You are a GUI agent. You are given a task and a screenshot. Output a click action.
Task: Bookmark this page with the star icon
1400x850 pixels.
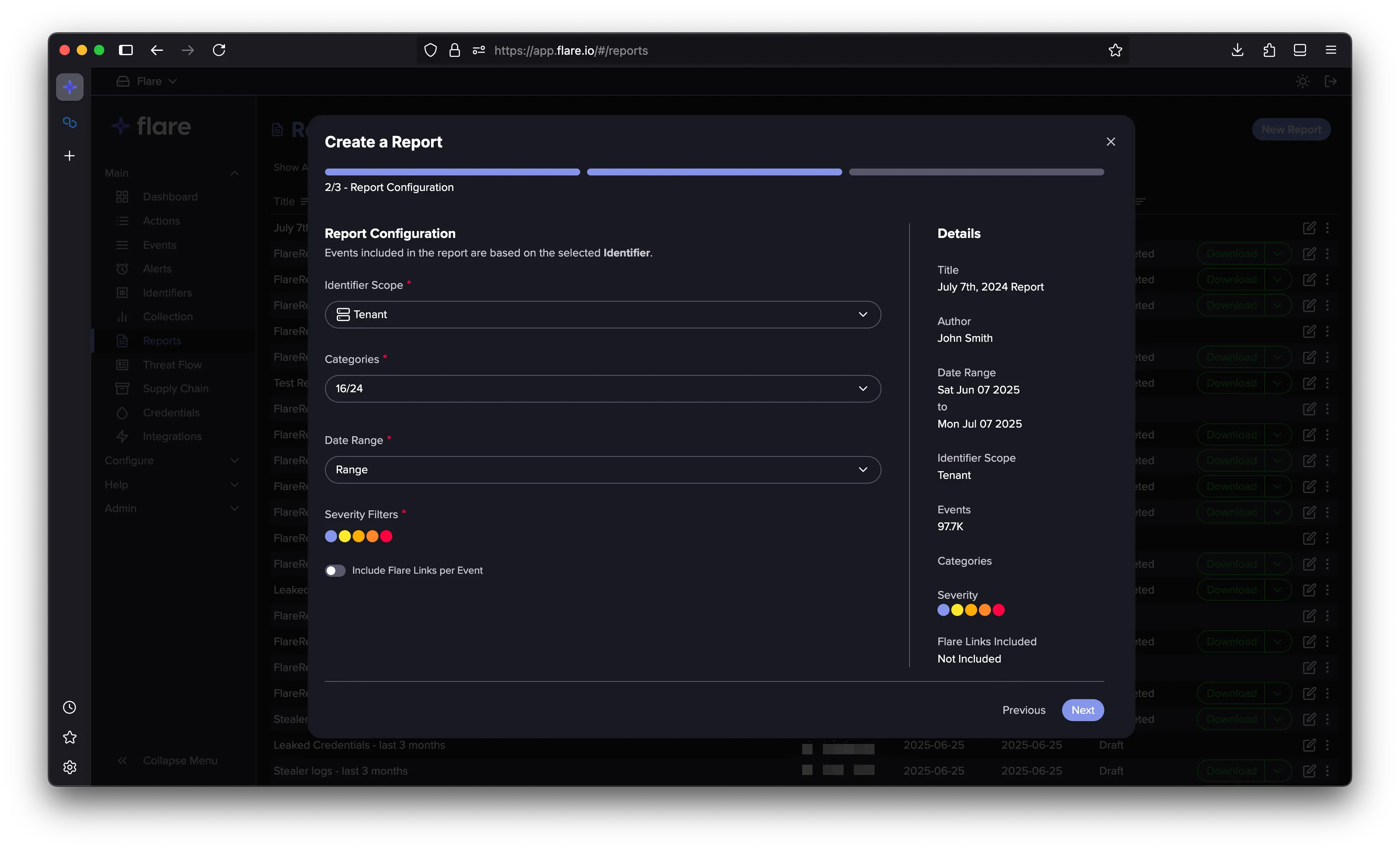1115,50
